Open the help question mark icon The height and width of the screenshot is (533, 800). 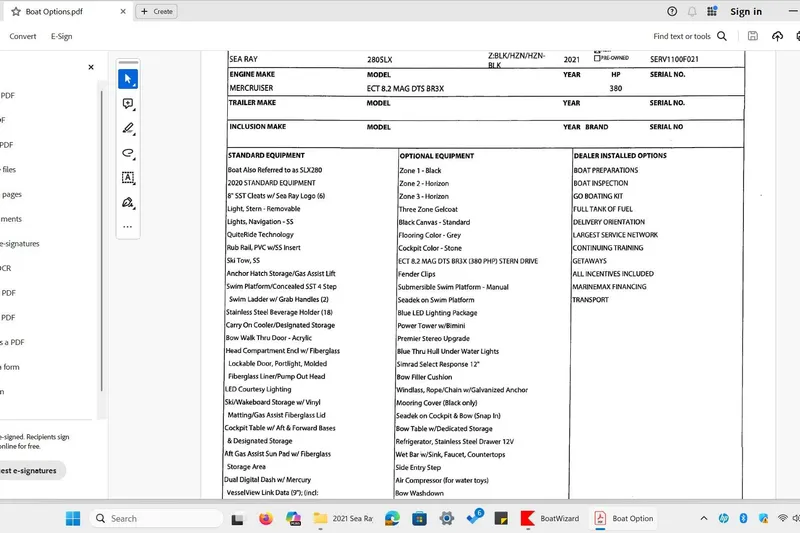point(671,11)
